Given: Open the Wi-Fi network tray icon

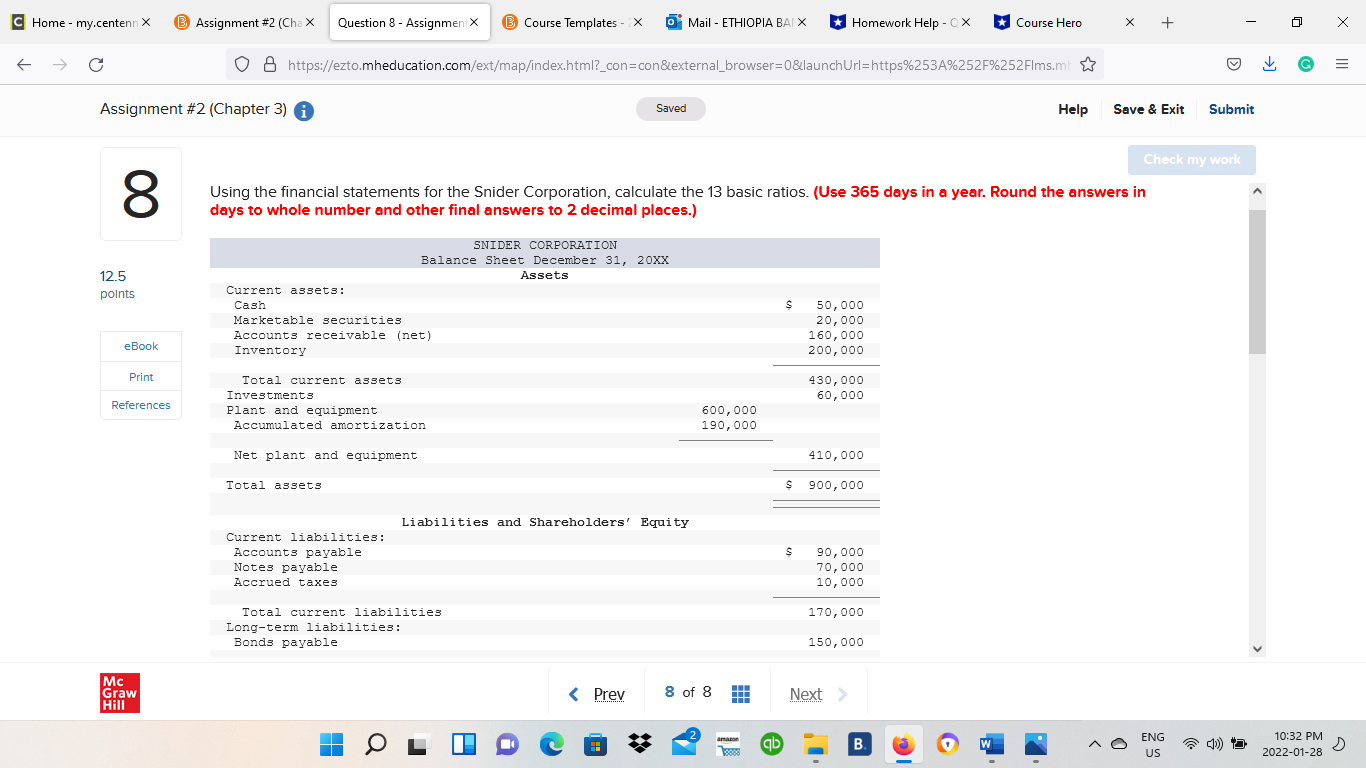Looking at the screenshot, I should [1192, 744].
